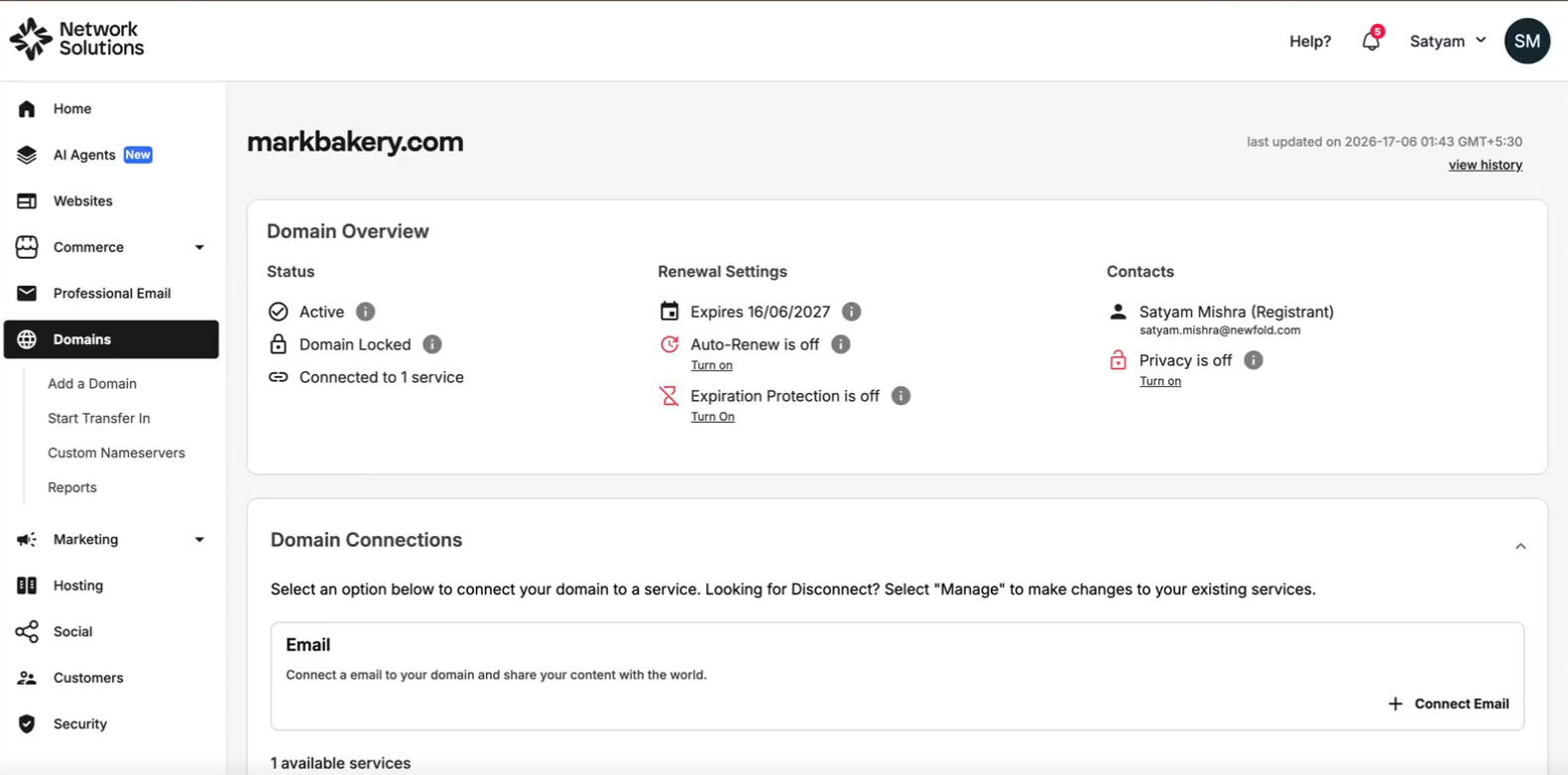Select Start Transfer In submenu item
The image size is (1568, 775).
coord(99,418)
